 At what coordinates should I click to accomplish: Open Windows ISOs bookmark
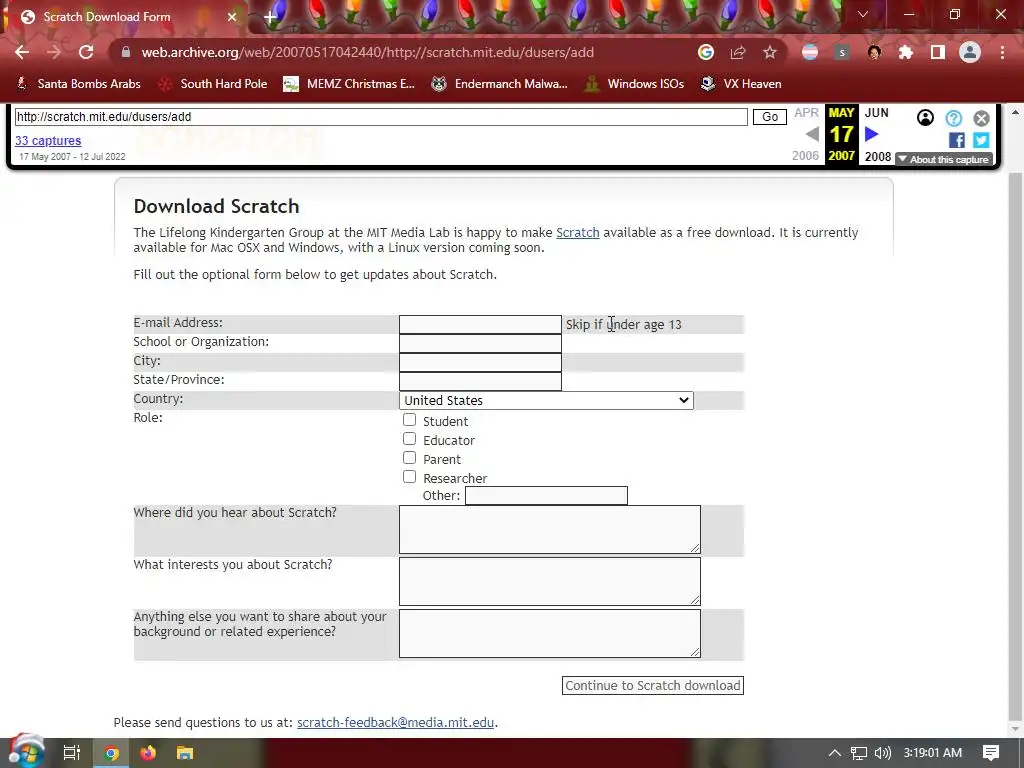[634, 84]
